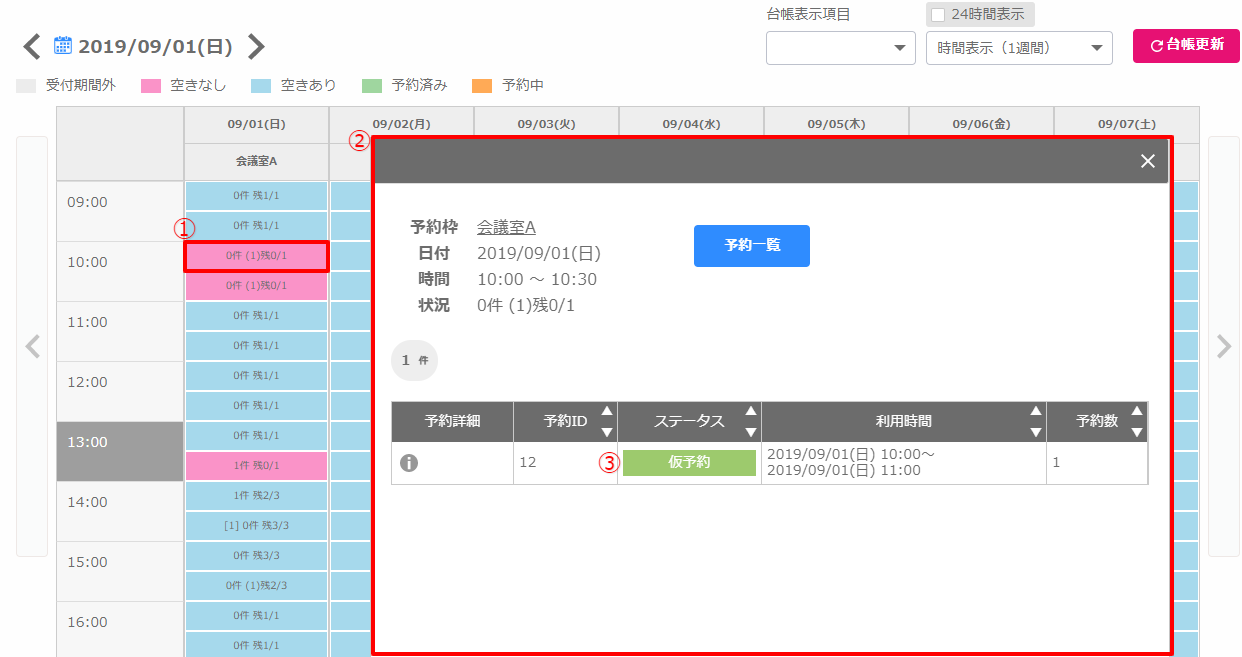Sort by ステータス column arrows
The height and width of the screenshot is (657, 1242).
tap(750, 421)
